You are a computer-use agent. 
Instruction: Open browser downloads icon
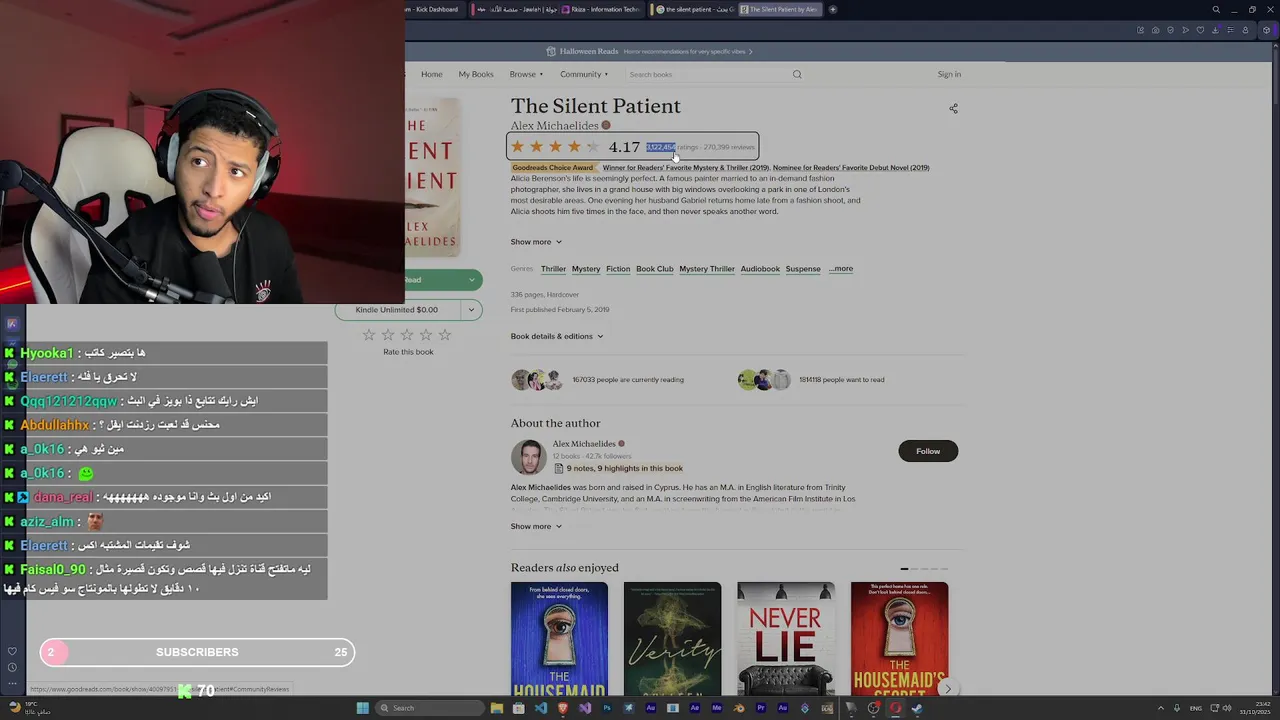pyautogui.click(x=1216, y=30)
